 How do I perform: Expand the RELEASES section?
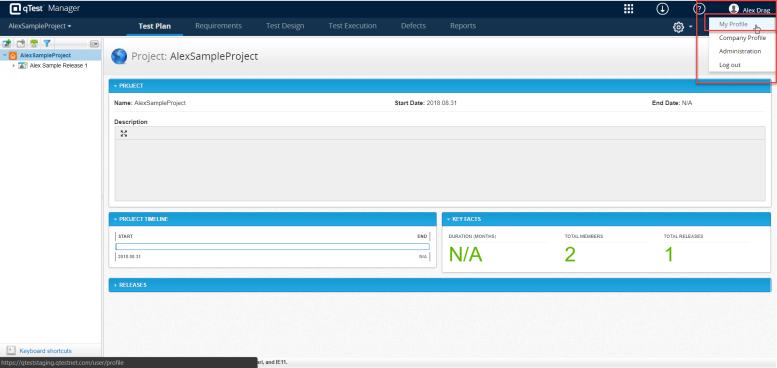[440, 285]
